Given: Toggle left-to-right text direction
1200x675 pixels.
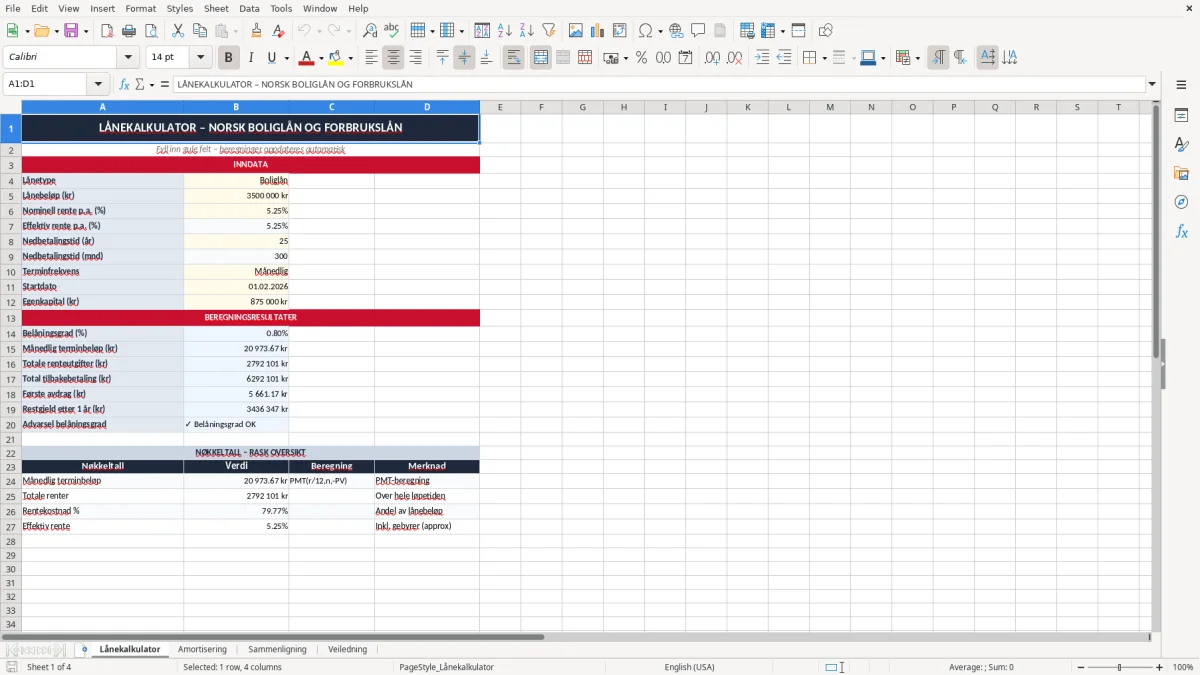Looking at the screenshot, I should pos(938,58).
